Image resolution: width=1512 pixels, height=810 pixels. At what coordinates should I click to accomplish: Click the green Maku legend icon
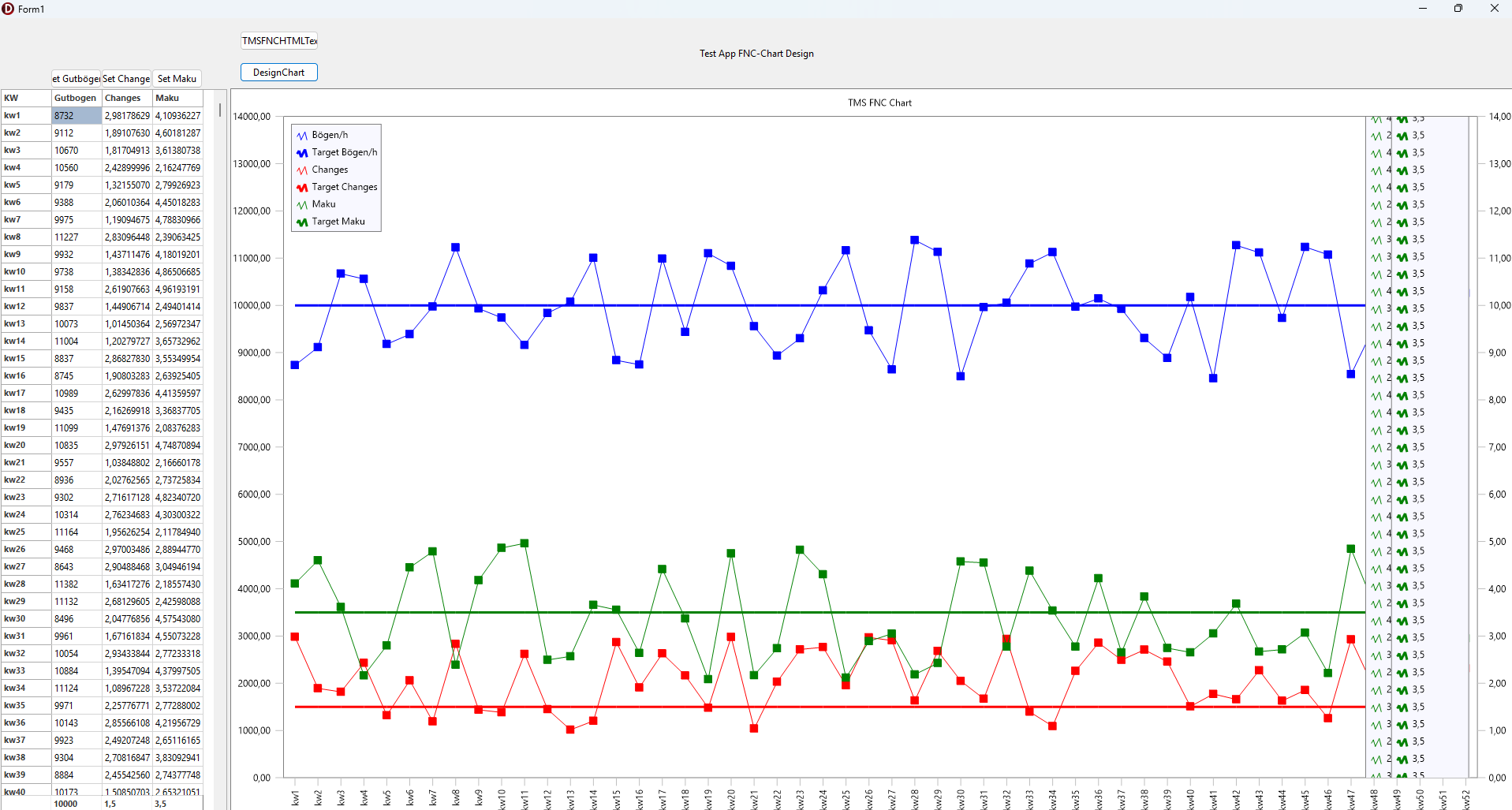pyautogui.click(x=302, y=205)
